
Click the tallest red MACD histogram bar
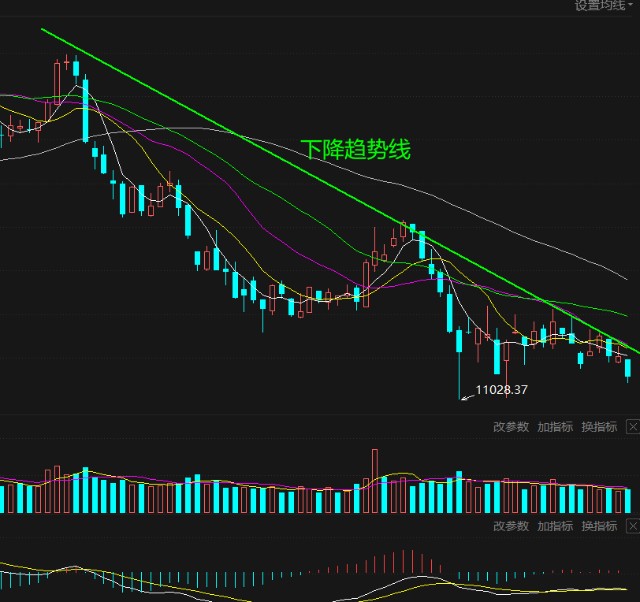point(409,563)
